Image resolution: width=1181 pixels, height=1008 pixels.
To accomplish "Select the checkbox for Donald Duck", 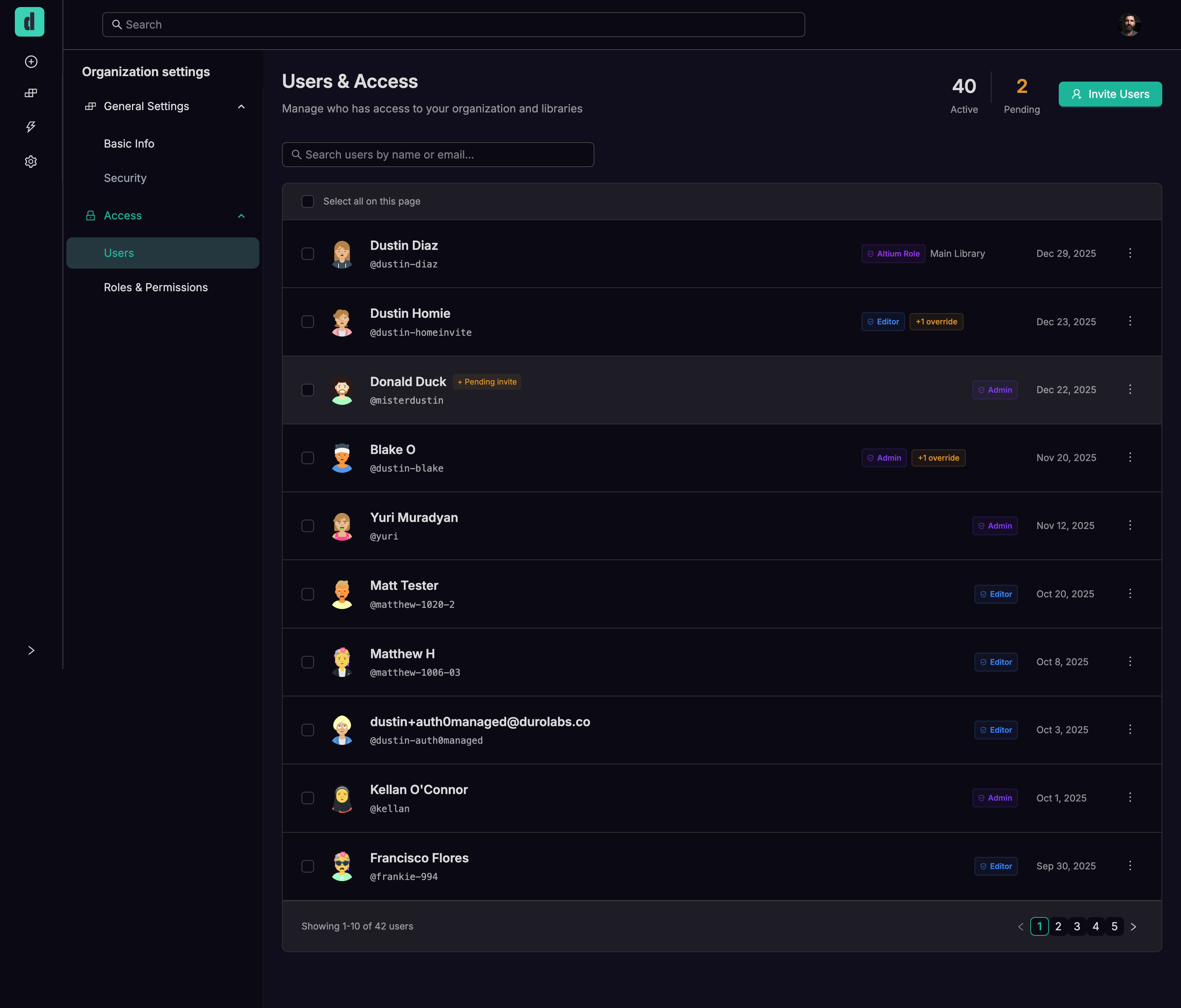I will click(308, 390).
